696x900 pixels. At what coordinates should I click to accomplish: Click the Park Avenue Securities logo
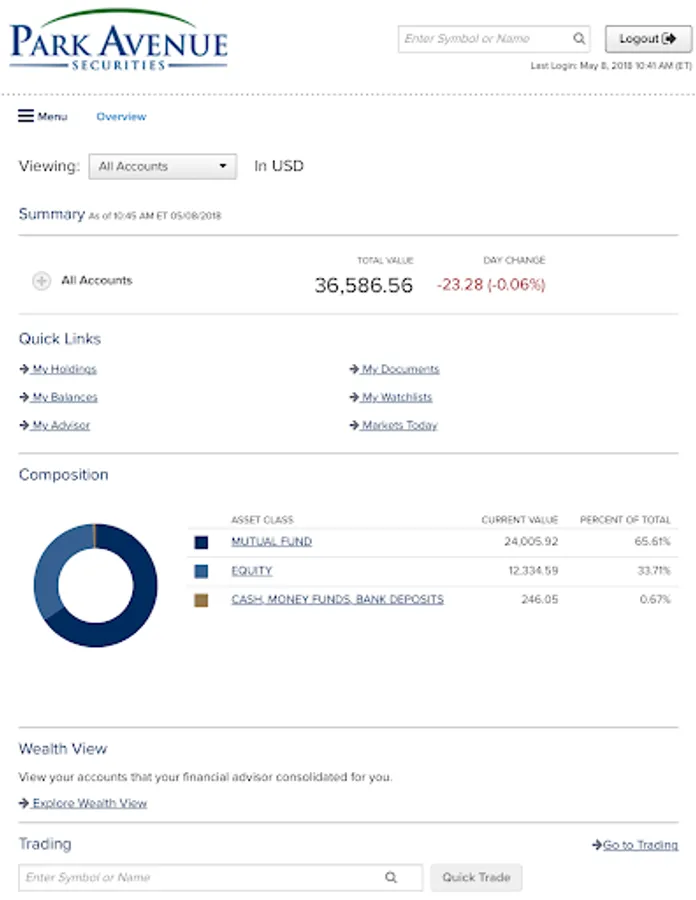pos(119,40)
